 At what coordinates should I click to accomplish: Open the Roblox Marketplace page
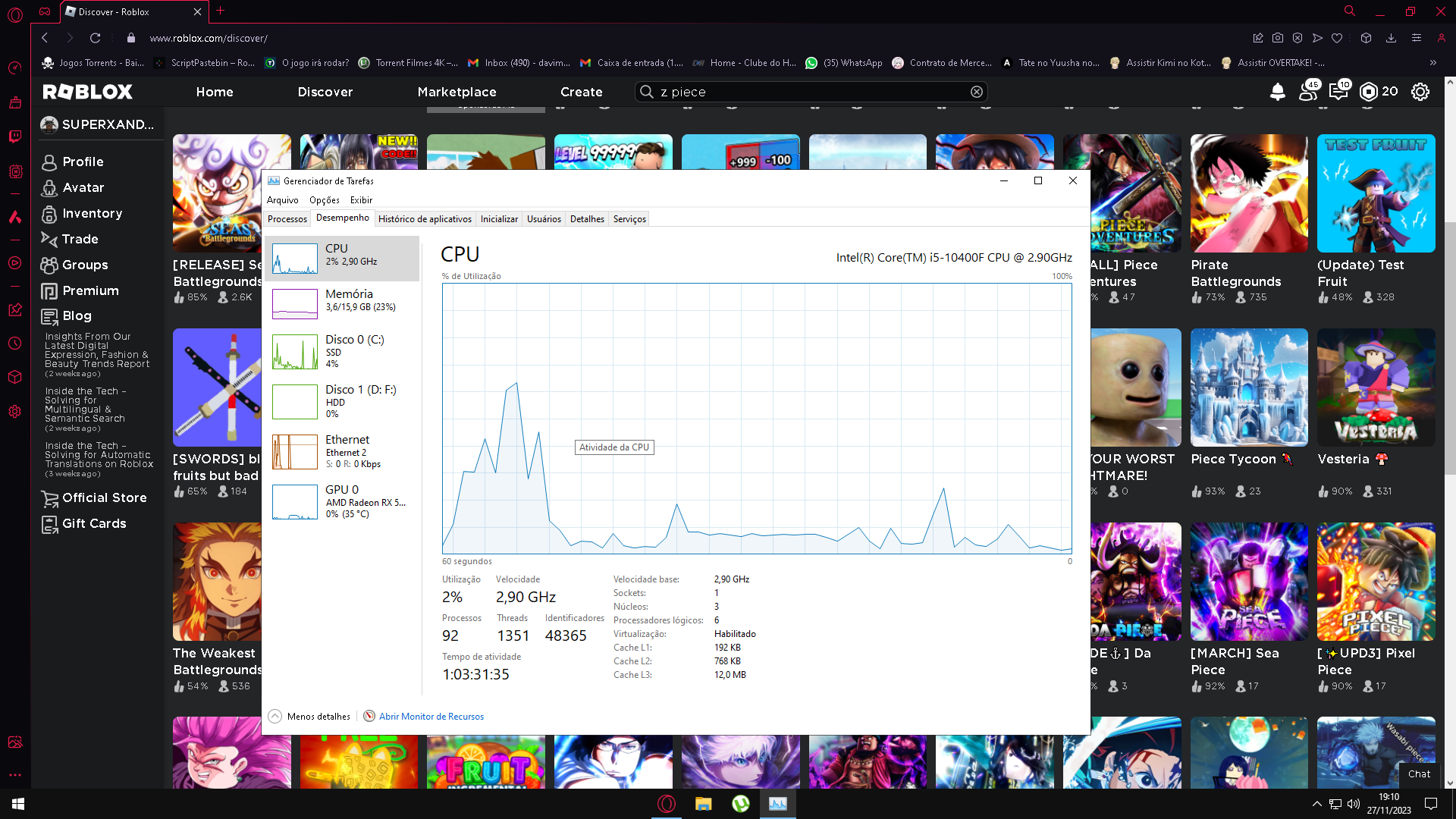point(457,92)
